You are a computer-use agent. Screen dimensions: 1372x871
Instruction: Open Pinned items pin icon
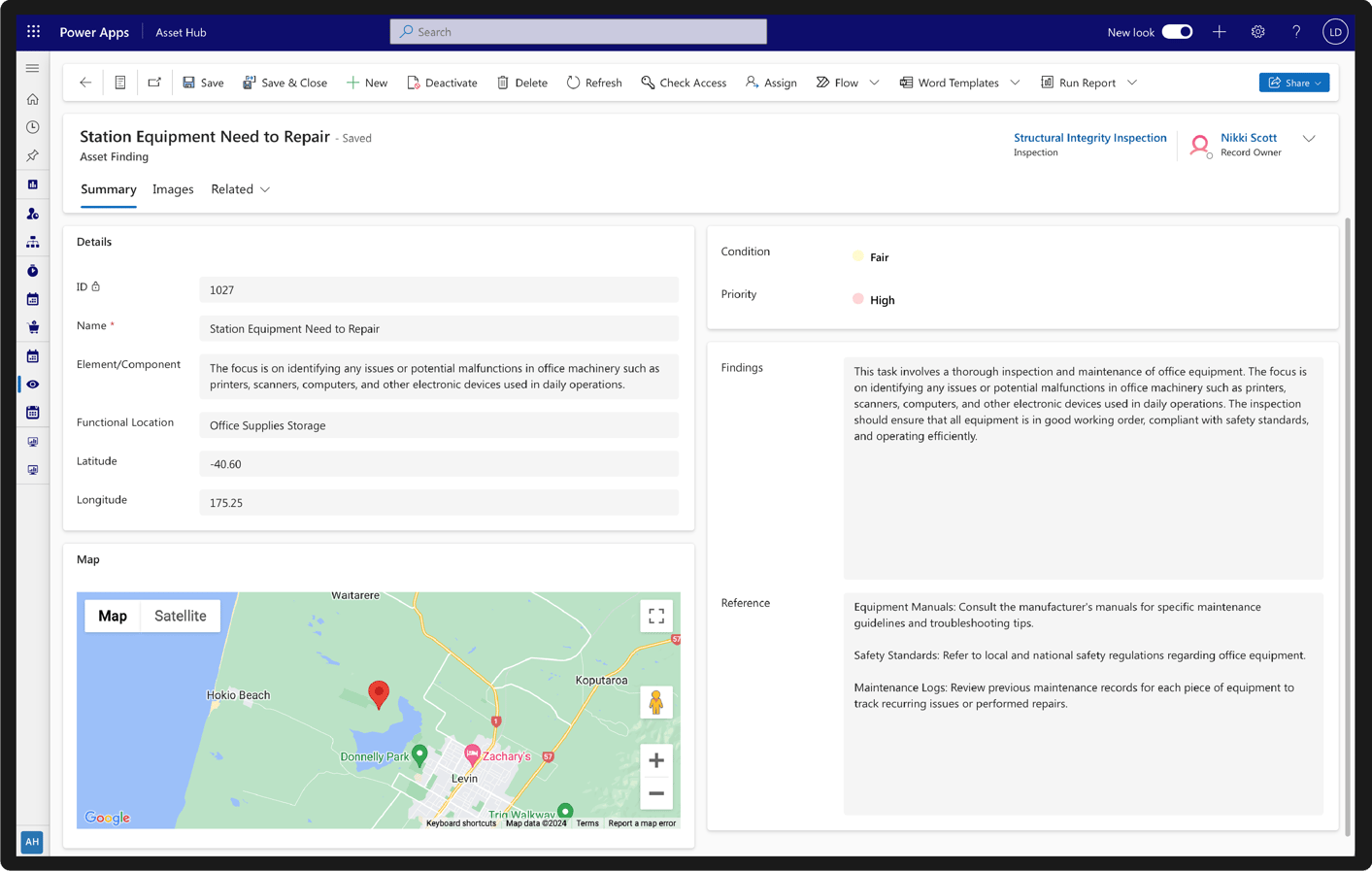point(33,155)
